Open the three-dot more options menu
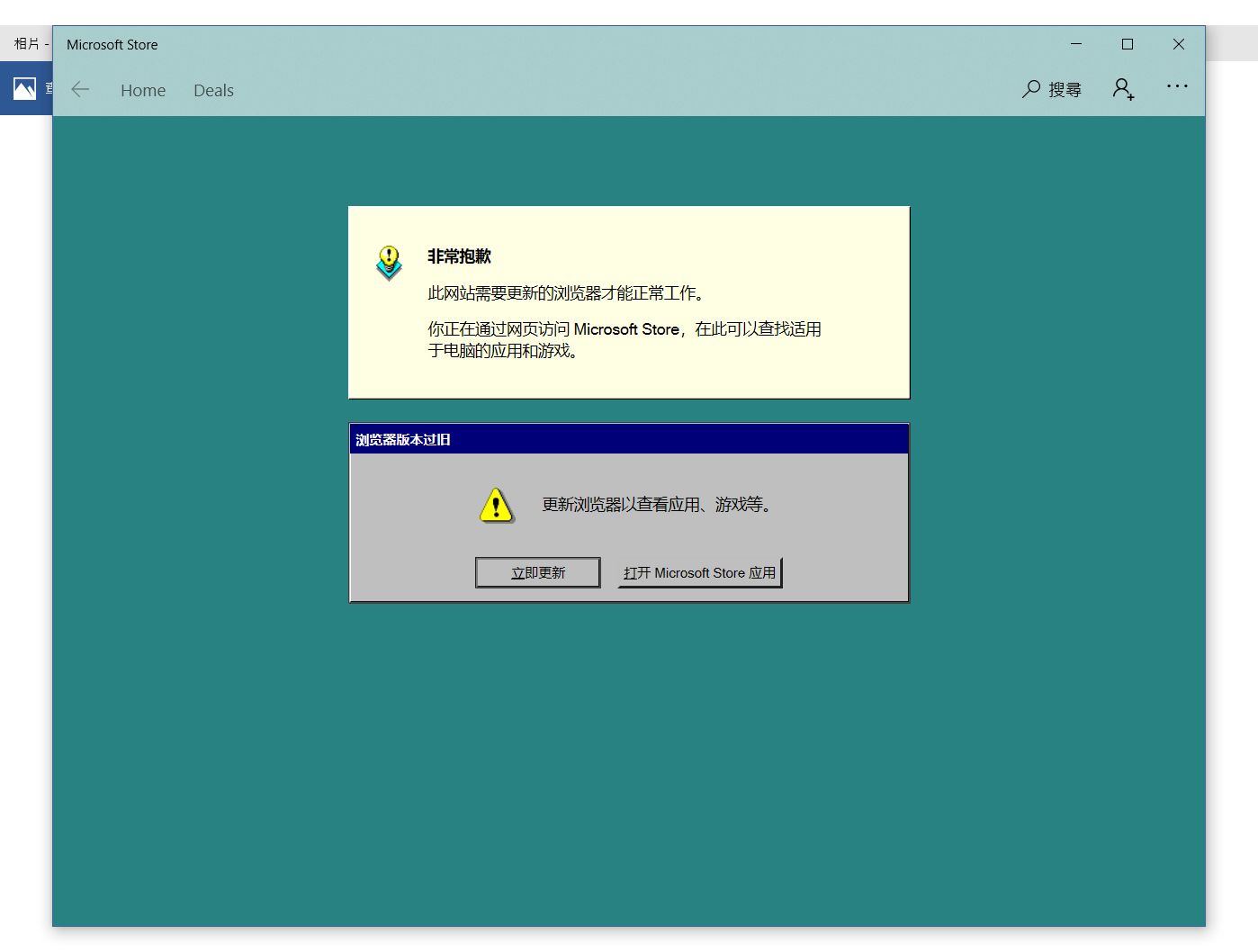 click(1177, 86)
